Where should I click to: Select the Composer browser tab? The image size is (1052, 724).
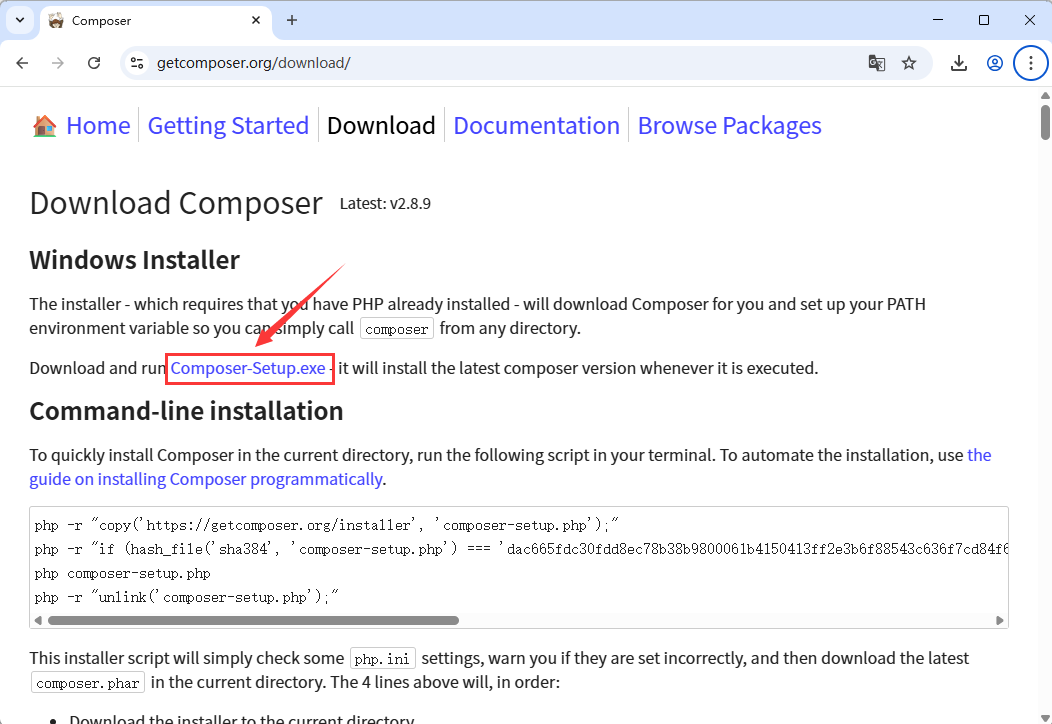click(156, 21)
